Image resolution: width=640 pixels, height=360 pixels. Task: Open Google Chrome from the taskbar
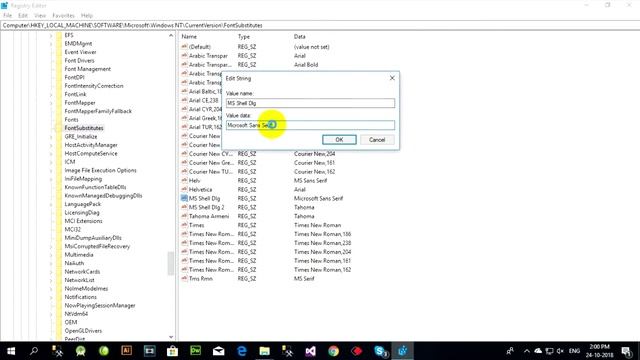333,351
